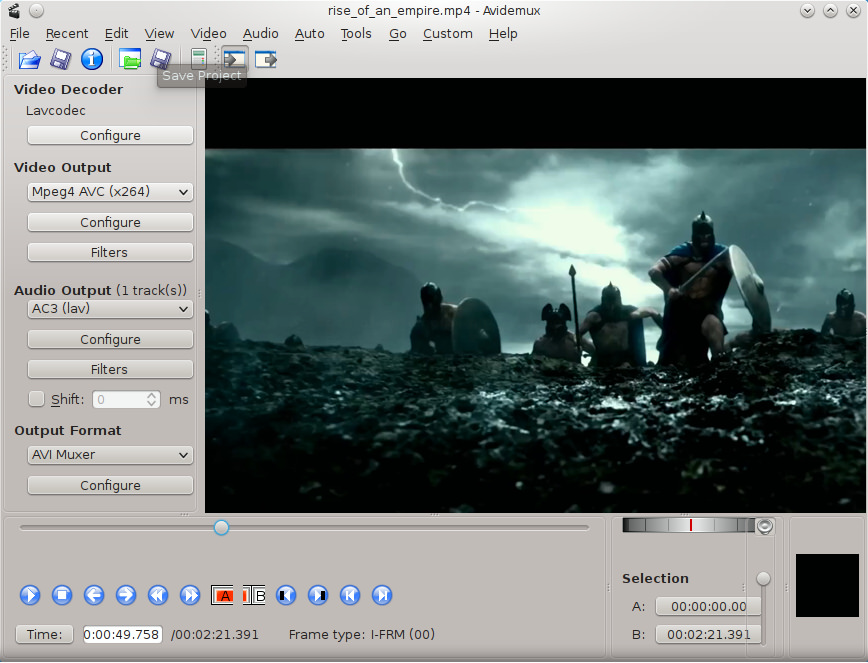Viewport: 868px width, 663px height.
Task: Open the Help menu
Action: point(503,34)
